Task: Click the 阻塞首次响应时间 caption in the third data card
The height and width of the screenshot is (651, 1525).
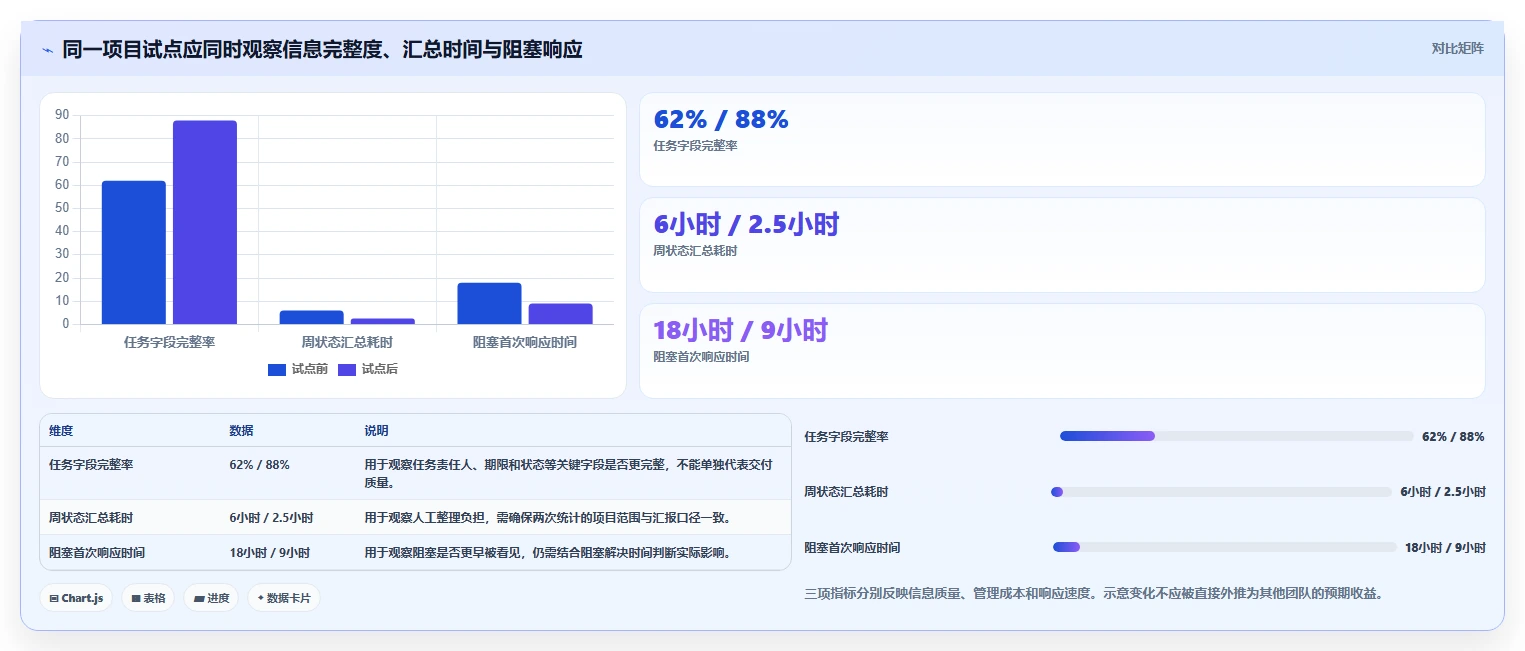Action: pos(701,357)
